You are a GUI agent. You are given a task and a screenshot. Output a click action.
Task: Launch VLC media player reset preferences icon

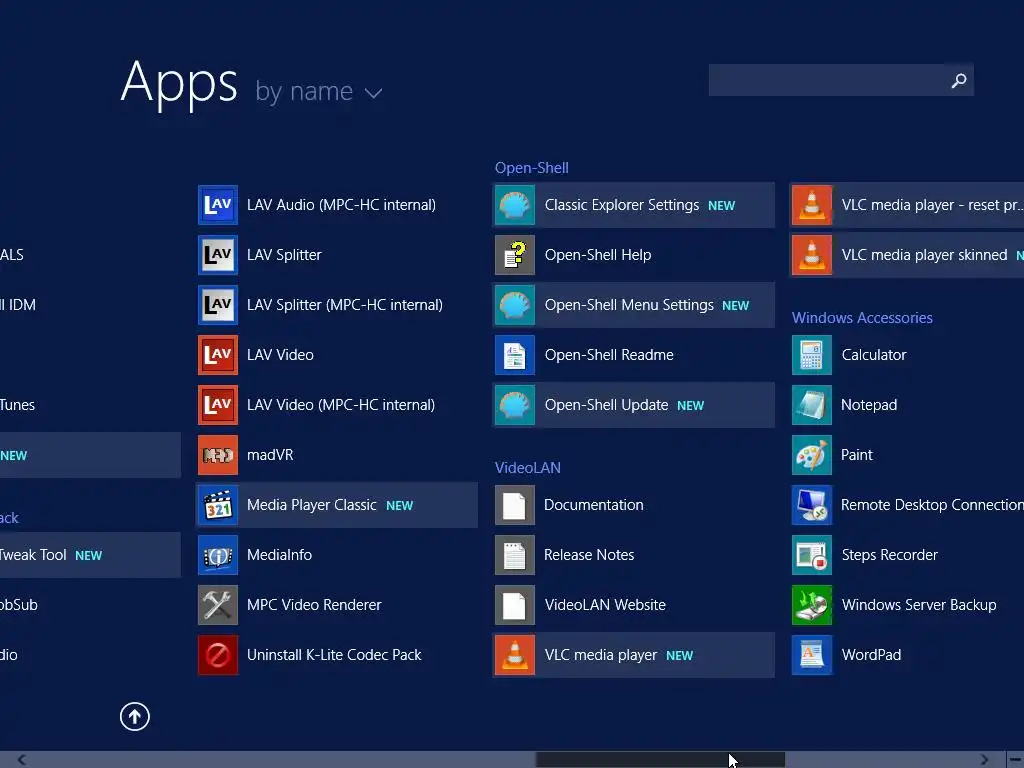click(812, 205)
